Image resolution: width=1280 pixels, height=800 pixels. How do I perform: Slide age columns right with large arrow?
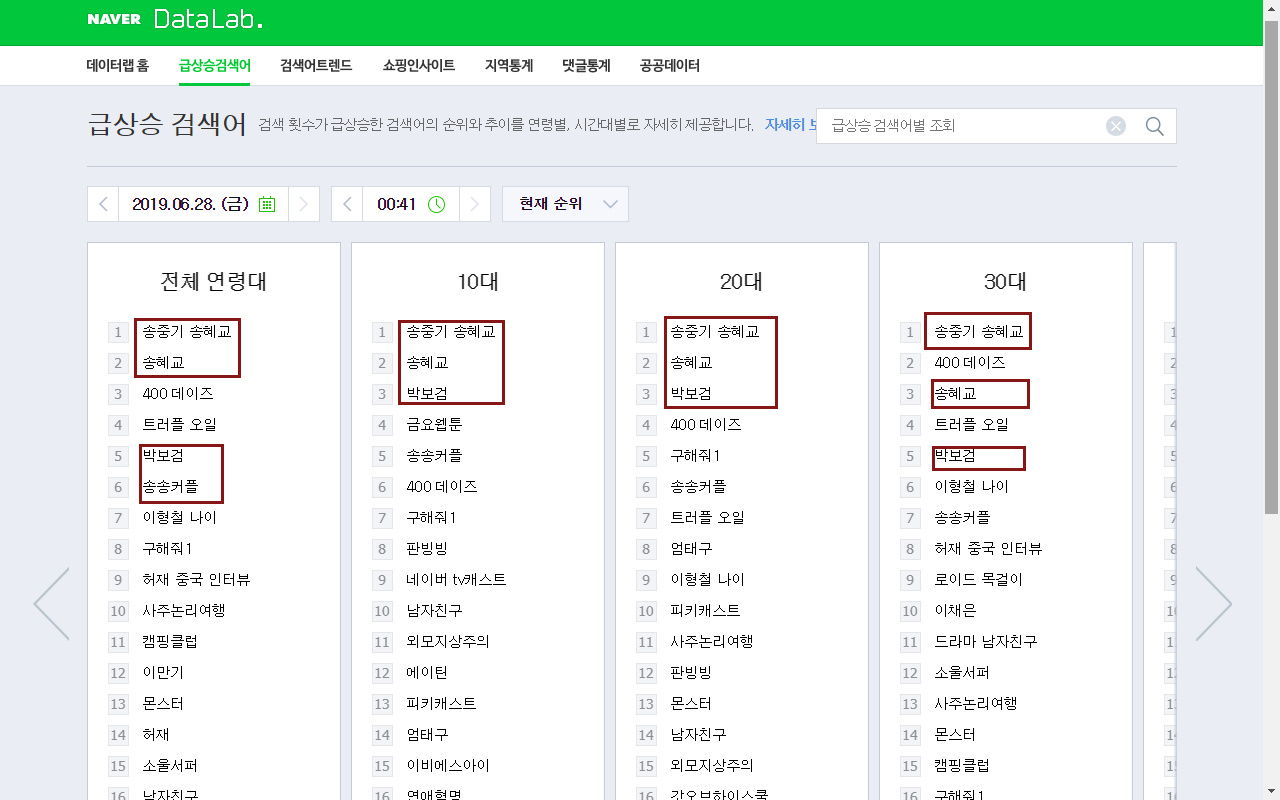(x=1213, y=604)
